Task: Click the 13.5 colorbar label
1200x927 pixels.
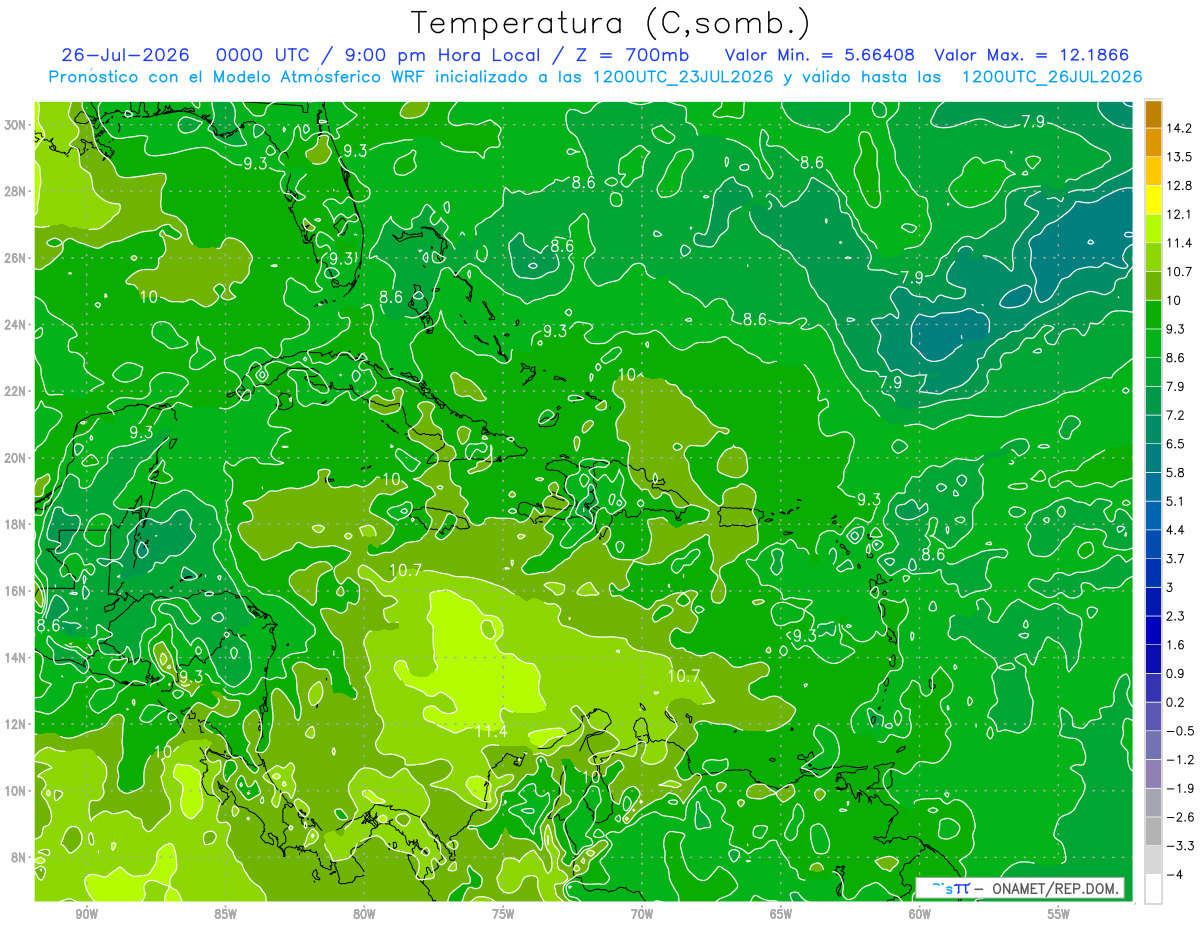Action: pyautogui.click(x=1179, y=157)
